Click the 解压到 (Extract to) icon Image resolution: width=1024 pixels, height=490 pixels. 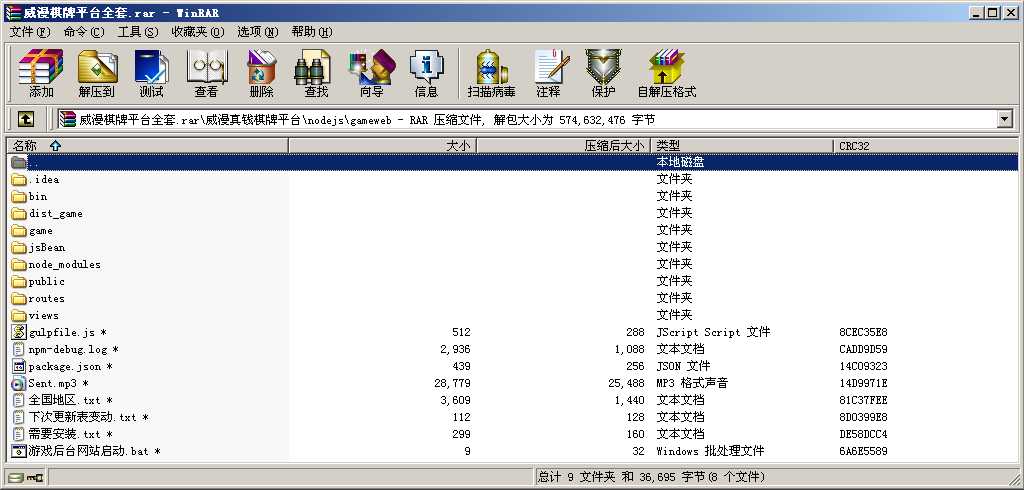pyautogui.click(x=97, y=73)
